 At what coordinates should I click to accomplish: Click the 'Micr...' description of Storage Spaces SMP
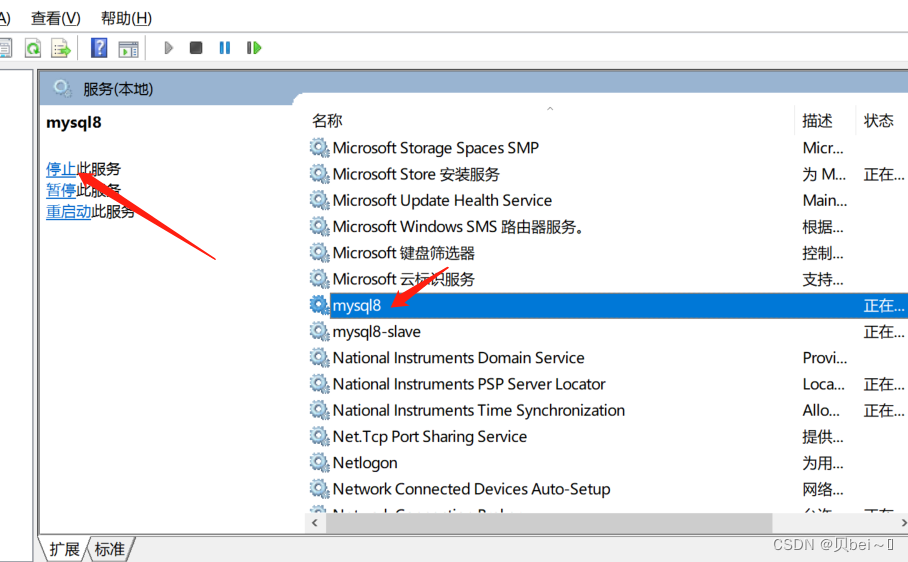pyautogui.click(x=823, y=148)
